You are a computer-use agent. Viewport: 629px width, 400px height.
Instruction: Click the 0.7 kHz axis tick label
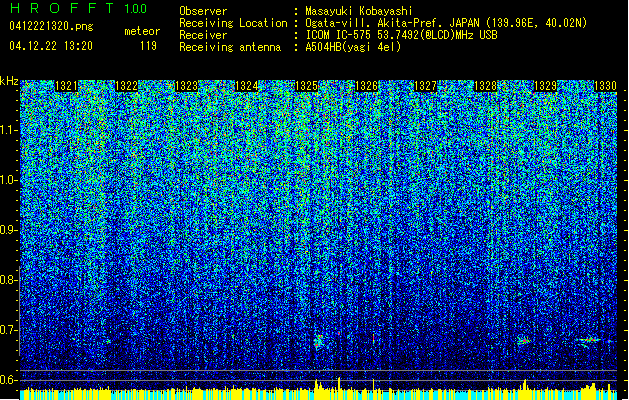tap(9, 330)
